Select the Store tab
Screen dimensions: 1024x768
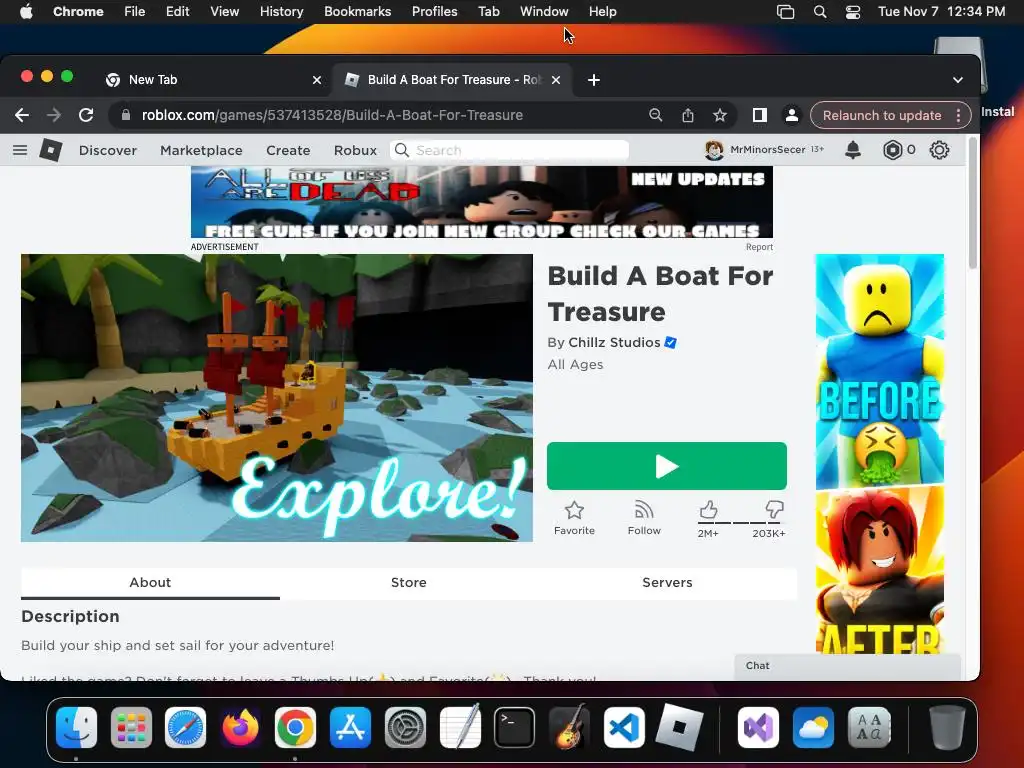[409, 583]
